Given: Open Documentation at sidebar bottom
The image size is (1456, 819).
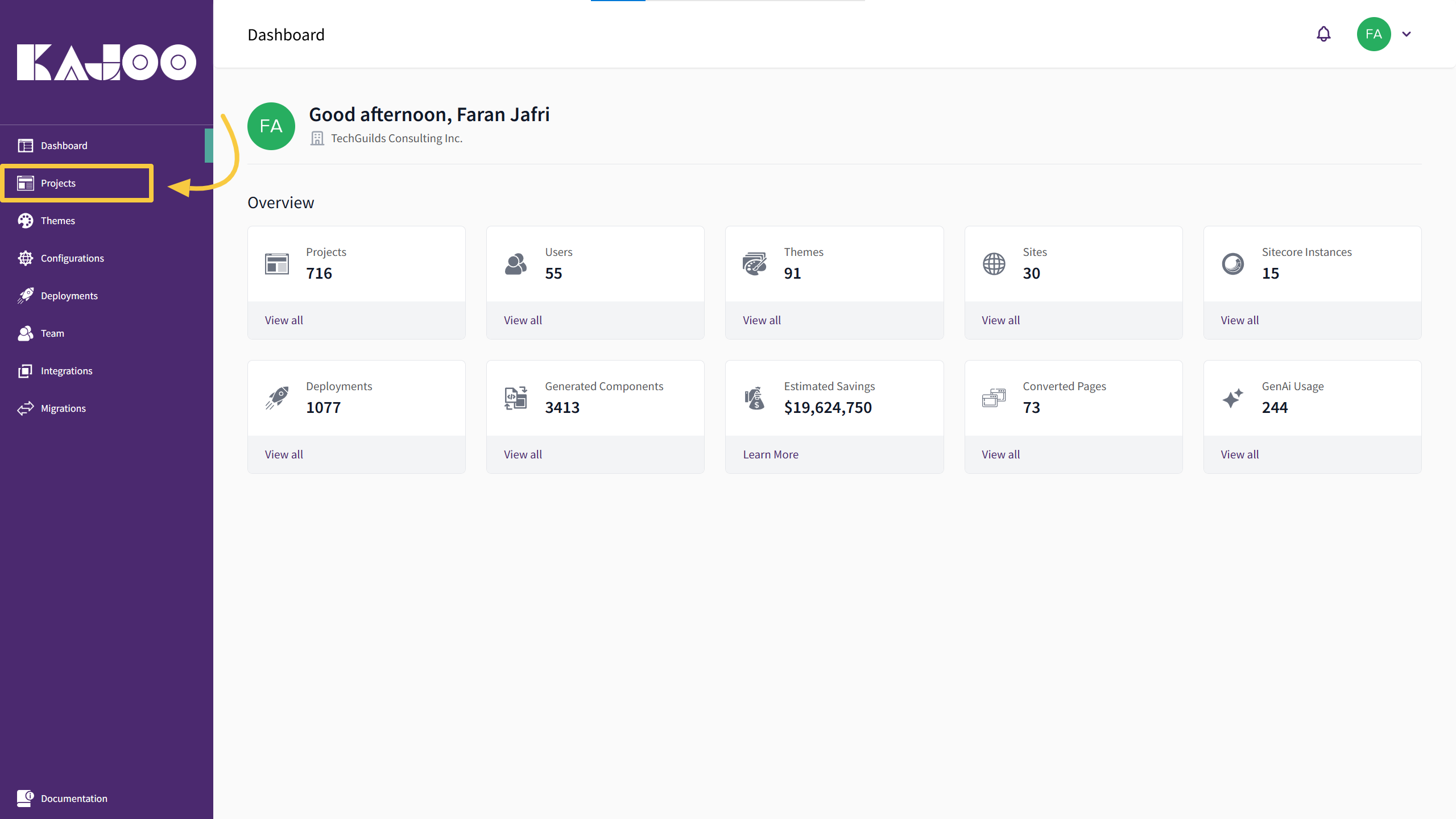Looking at the screenshot, I should point(73,799).
